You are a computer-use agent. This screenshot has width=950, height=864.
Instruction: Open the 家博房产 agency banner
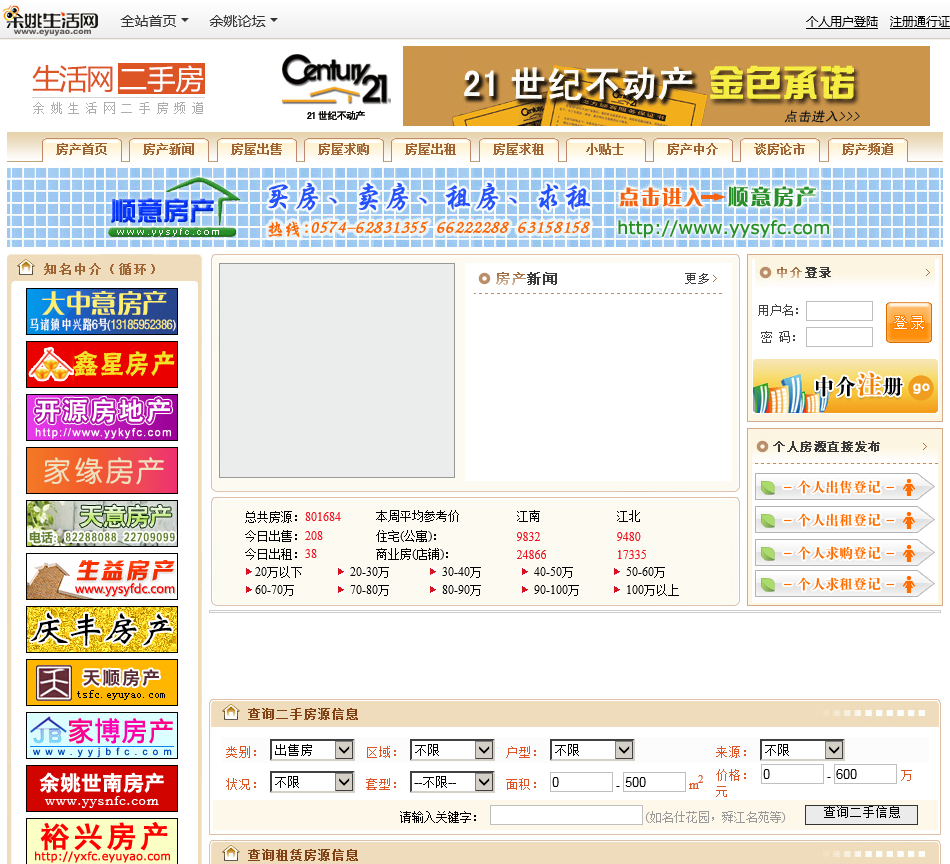102,736
